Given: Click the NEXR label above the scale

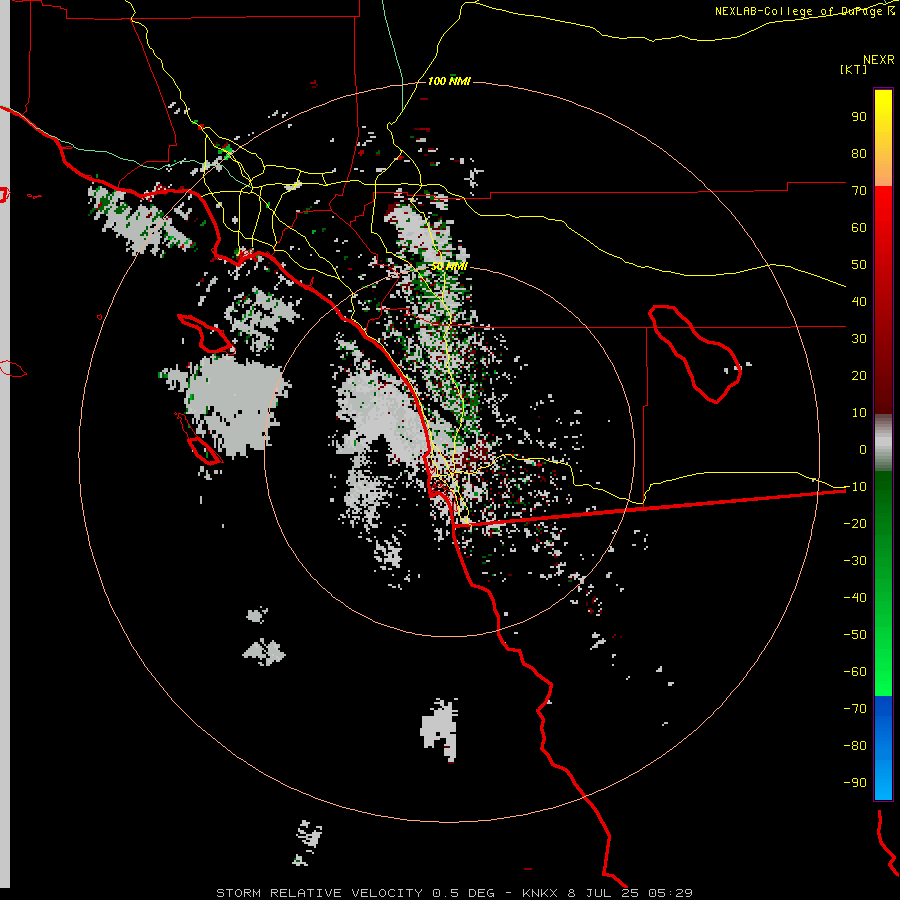Looking at the screenshot, I should tap(878, 59).
